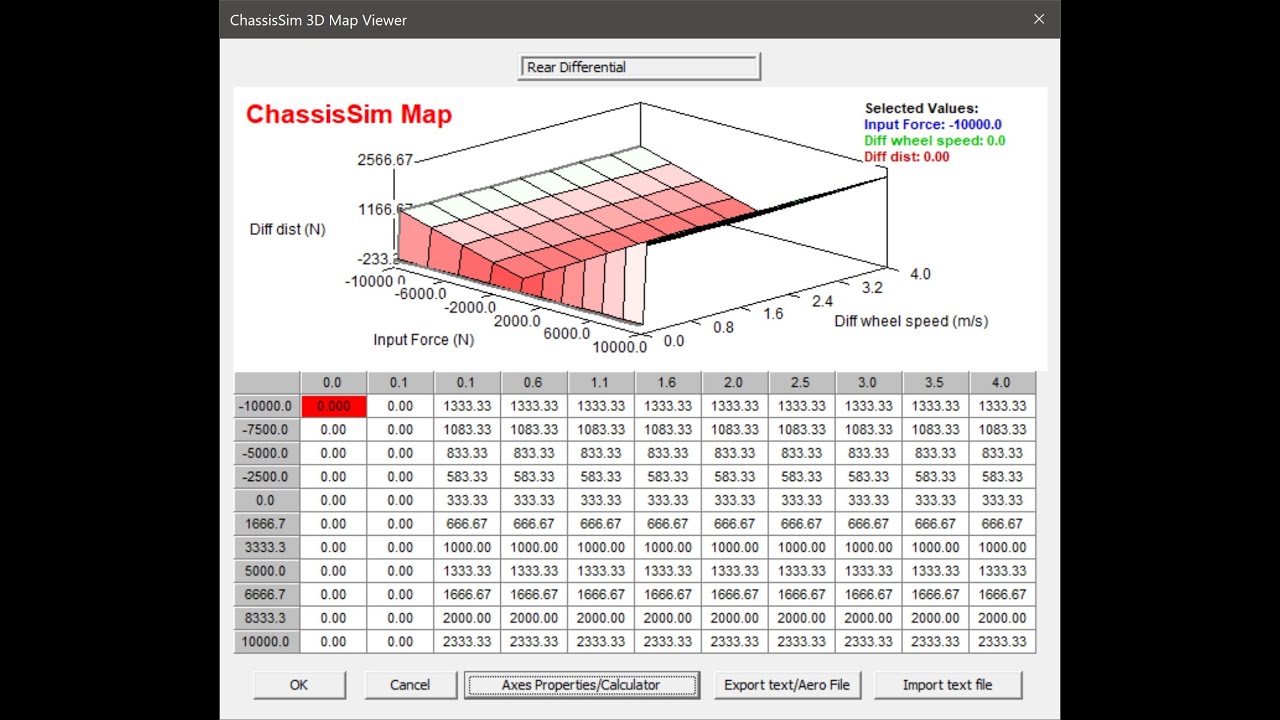
Task: Click the Rear Differential map button
Action: (640, 67)
